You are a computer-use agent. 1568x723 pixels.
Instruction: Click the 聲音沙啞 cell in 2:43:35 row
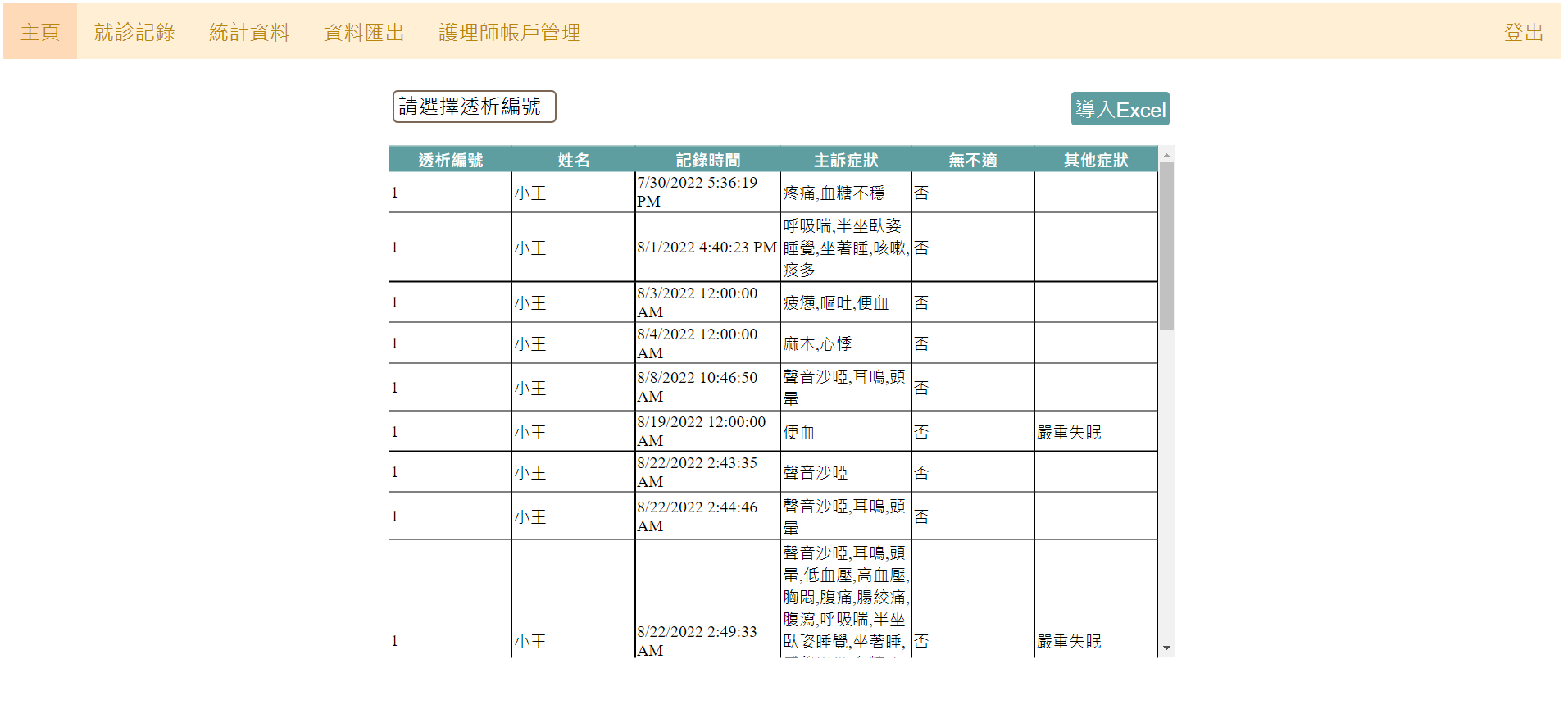846,472
